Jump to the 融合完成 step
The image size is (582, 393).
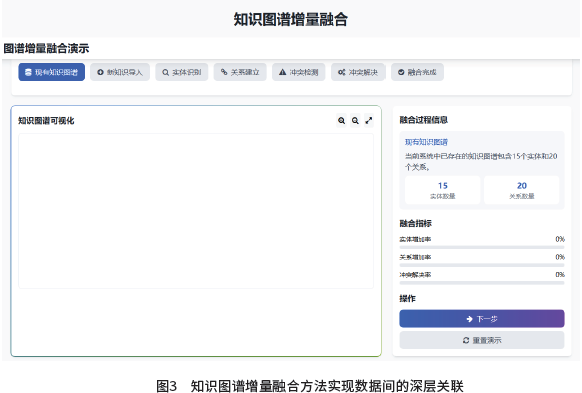[x=417, y=72]
